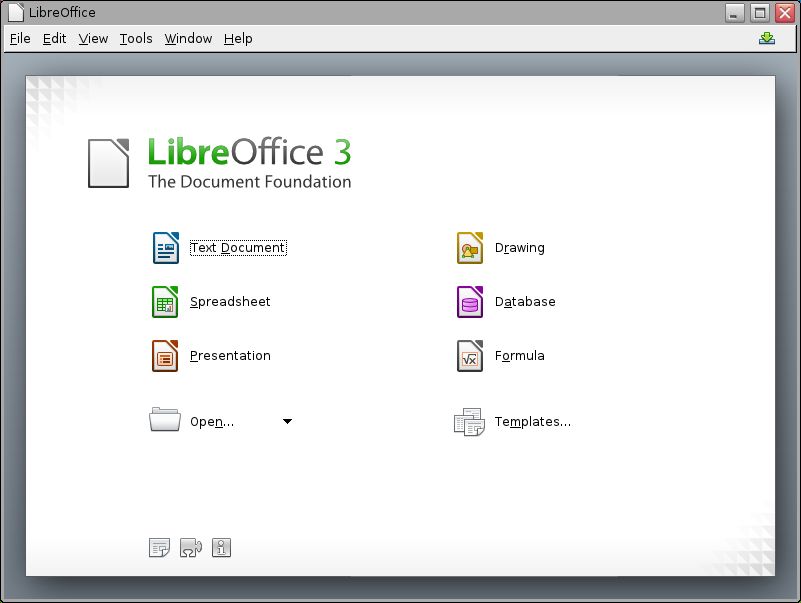
Task: Create a new Spreadsheet
Action: tap(230, 302)
